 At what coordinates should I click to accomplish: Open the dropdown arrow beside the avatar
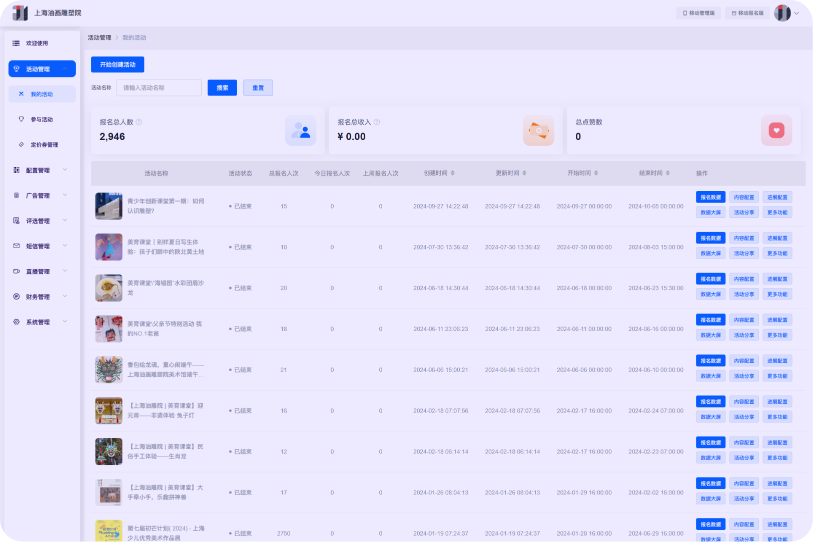(796, 13)
